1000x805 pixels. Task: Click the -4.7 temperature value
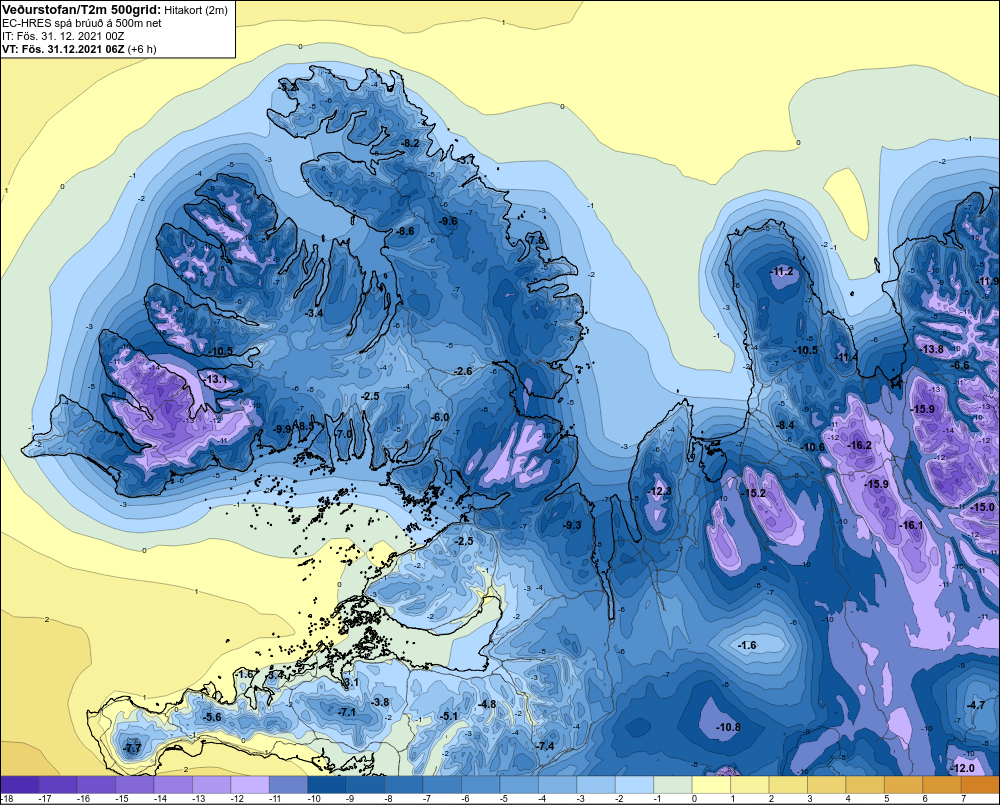[x=976, y=705]
